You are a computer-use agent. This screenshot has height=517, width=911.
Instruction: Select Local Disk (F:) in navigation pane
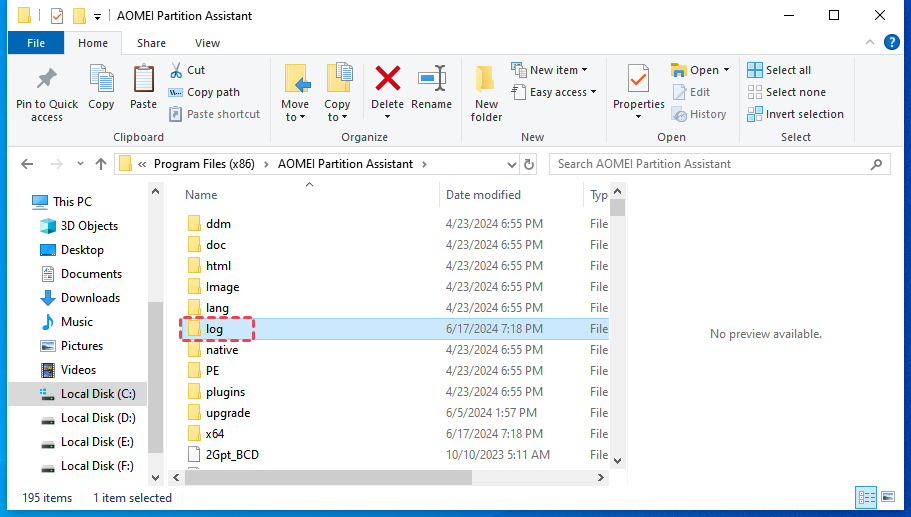(87, 466)
